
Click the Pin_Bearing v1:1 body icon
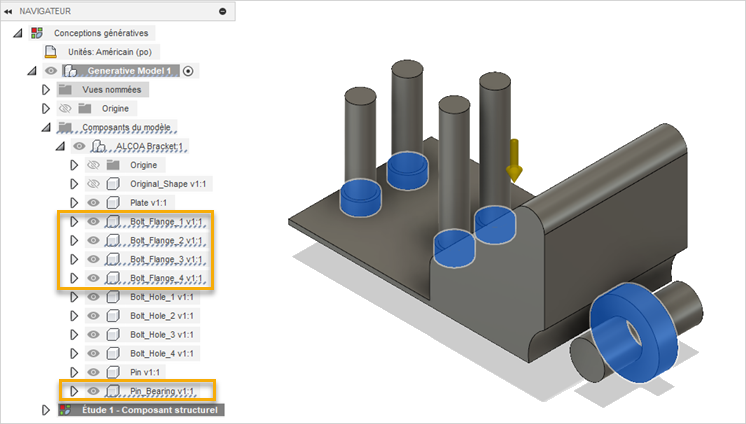point(113,391)
